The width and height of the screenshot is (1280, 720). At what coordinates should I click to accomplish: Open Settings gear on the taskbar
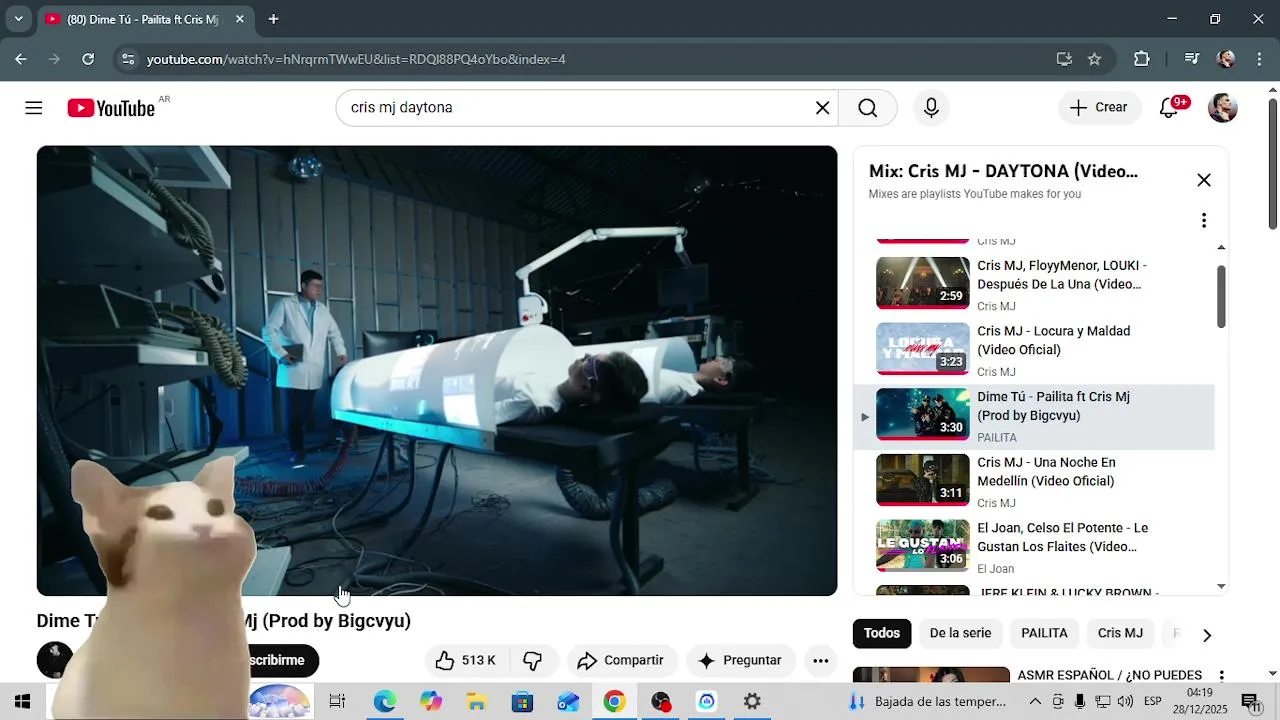coord(752,701)
